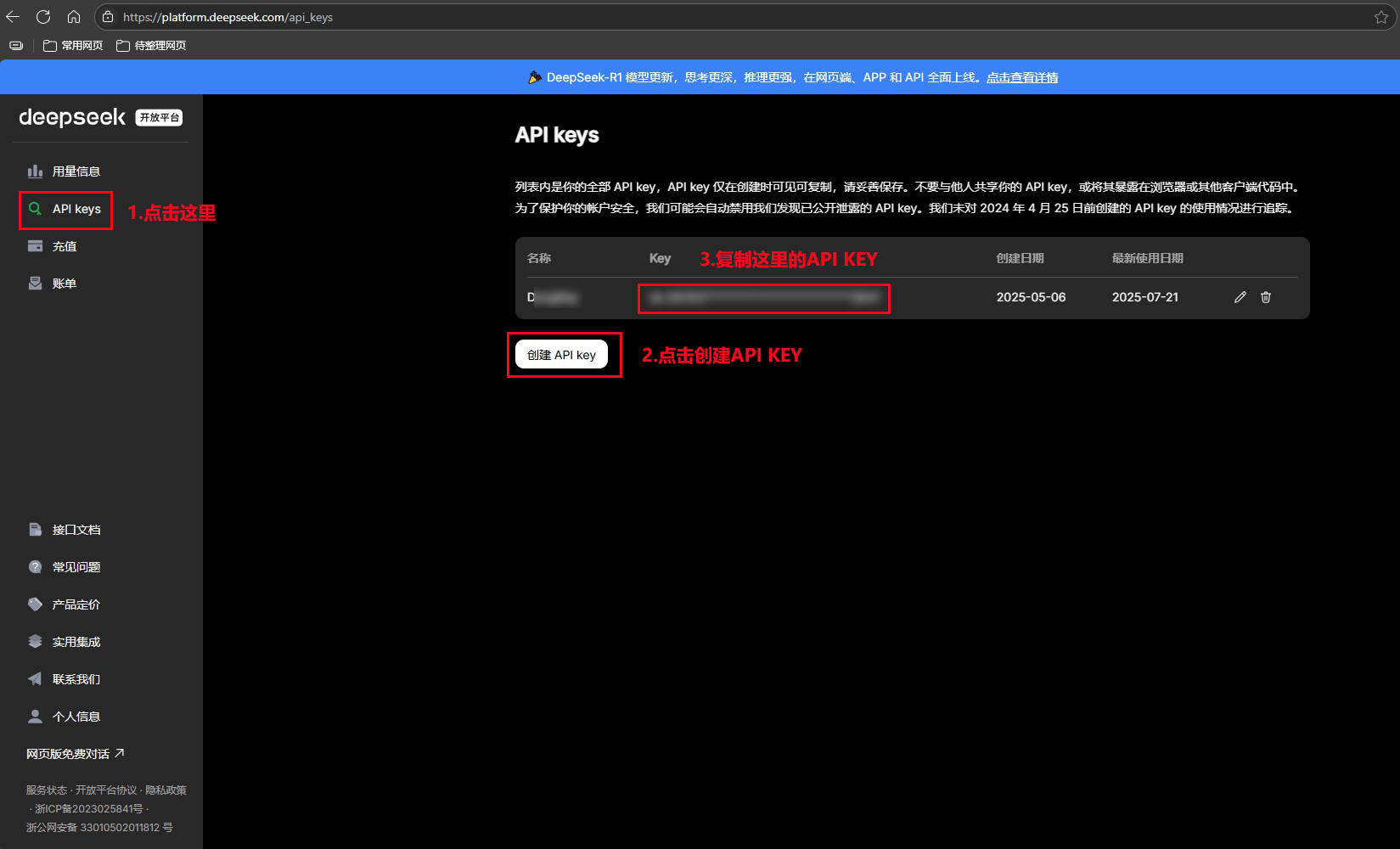Image resolution: width=1400 pixels, height=849 pixels.
Task: Open 常见问题 FAQ in sidebar
Action: pyautogui.click(x=76, y=567)
